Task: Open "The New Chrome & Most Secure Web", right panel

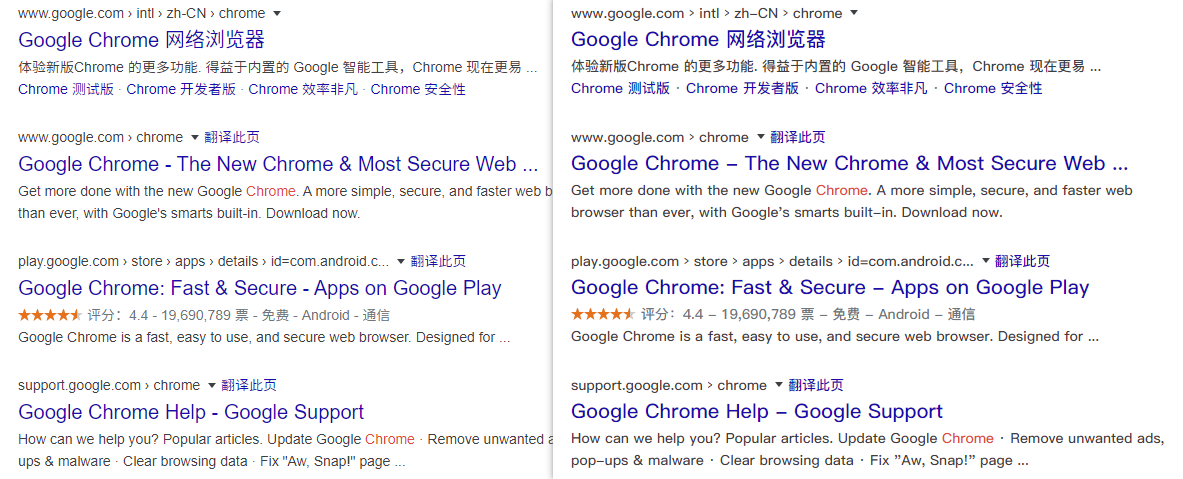Action: (x=849, y=164)
